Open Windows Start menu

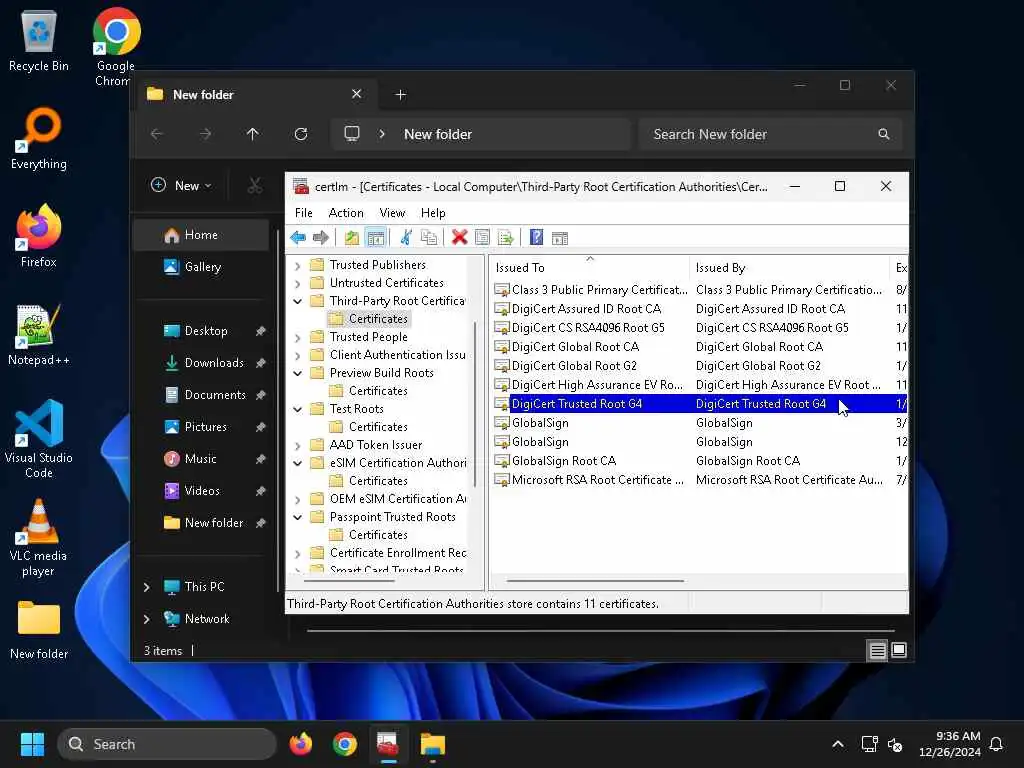tap(32, 744)
